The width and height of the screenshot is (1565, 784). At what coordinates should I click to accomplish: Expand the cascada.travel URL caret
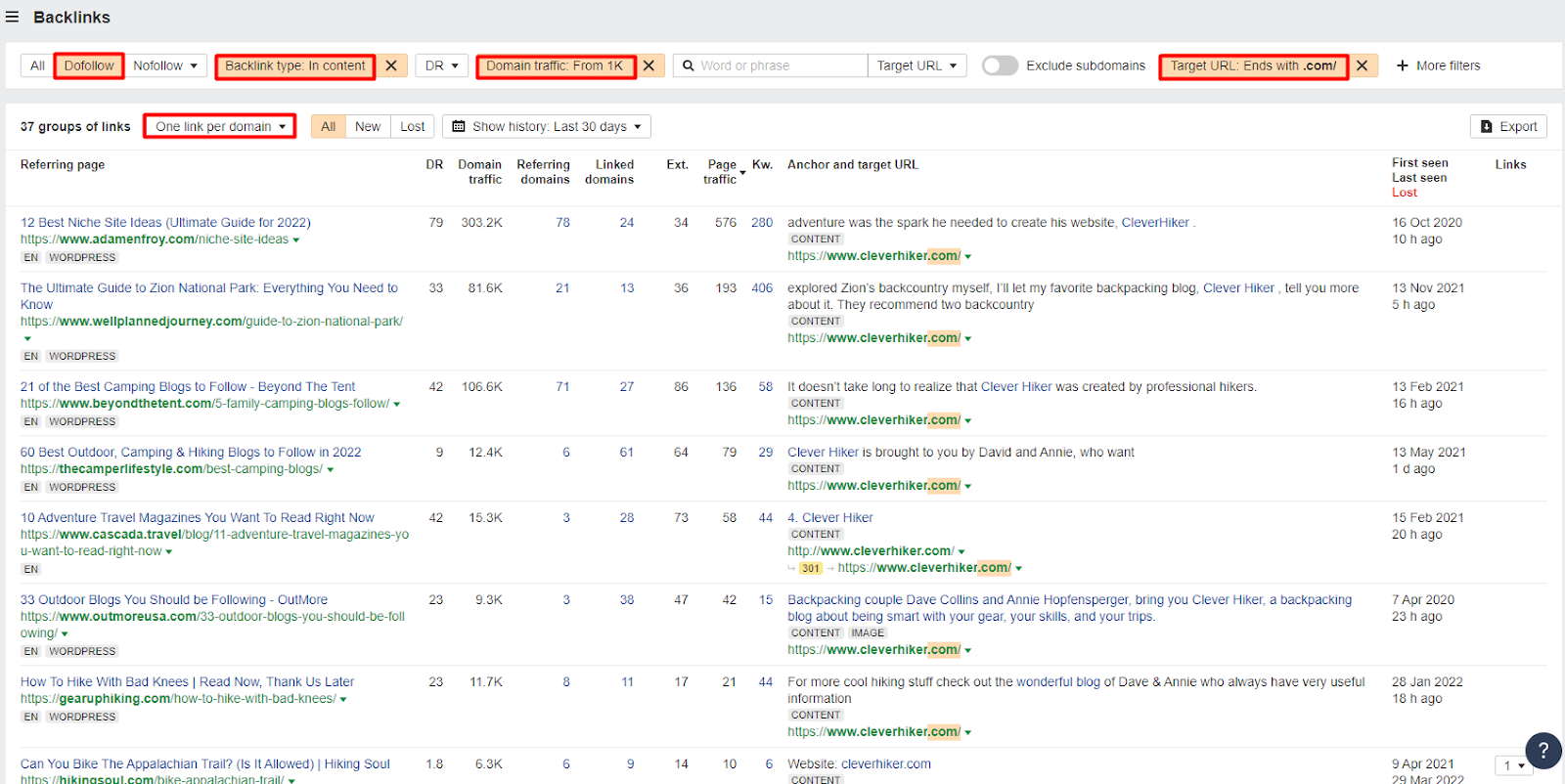click(x=168, y=551)
